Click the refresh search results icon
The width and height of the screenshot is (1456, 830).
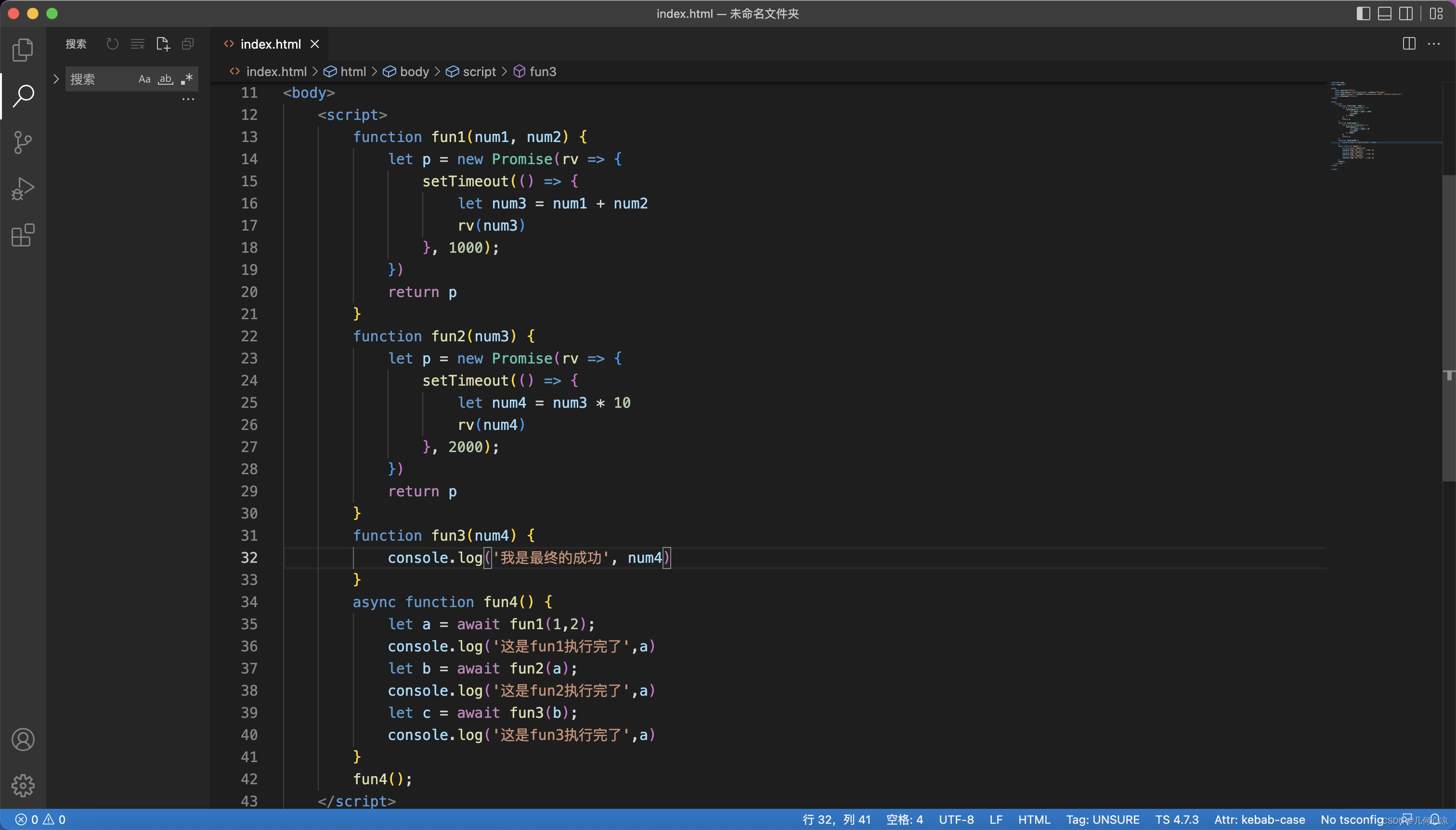(x=112, y=44)
